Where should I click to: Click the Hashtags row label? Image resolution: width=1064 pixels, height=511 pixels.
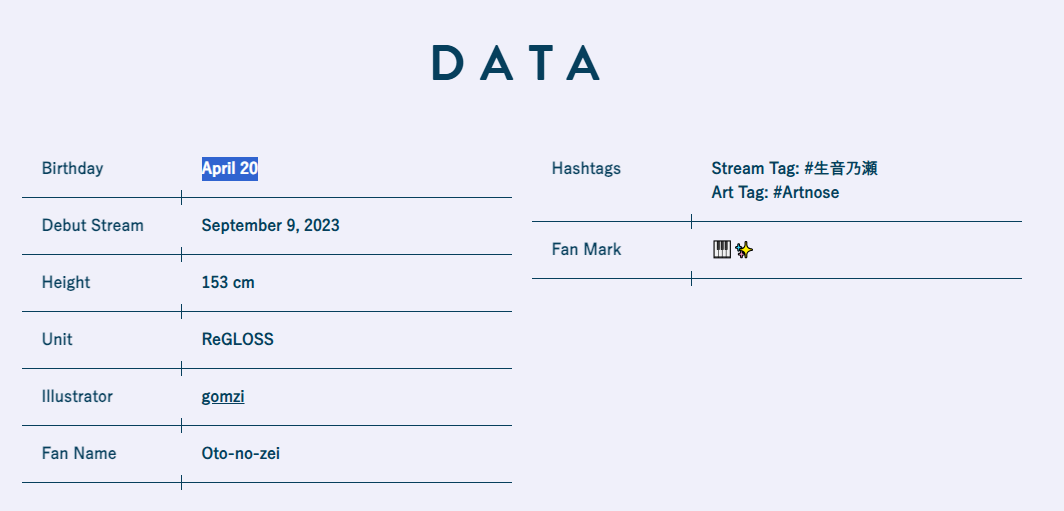(586, 169)
